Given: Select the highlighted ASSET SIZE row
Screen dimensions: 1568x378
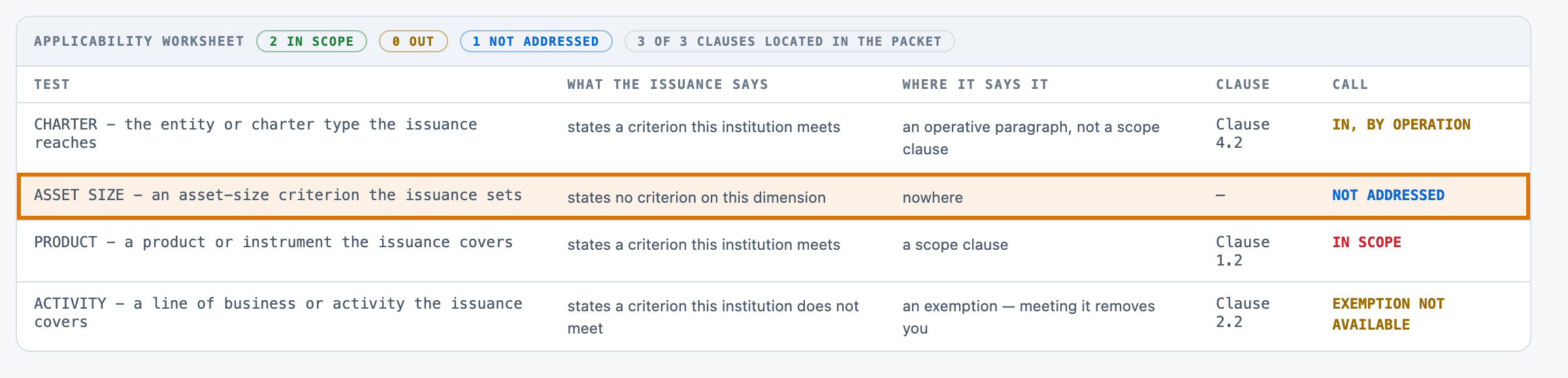Looking at the screenshot, I should pyautogui.click(x=774, y=196).
